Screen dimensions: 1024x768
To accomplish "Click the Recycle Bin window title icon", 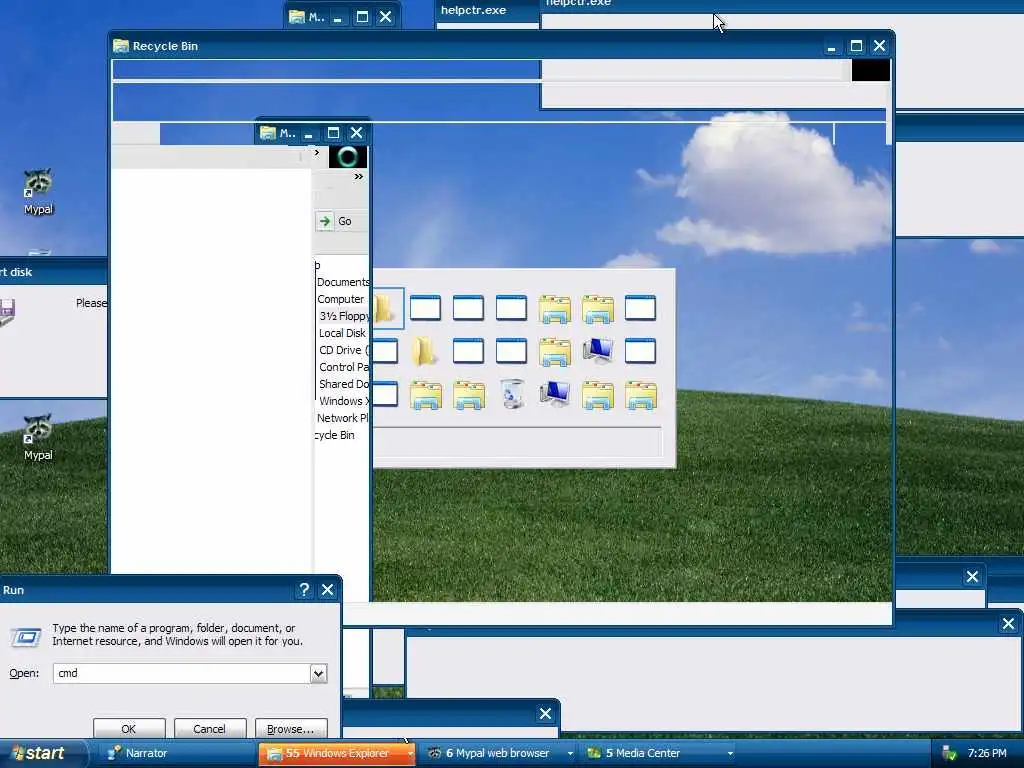I will pos(121,46).
